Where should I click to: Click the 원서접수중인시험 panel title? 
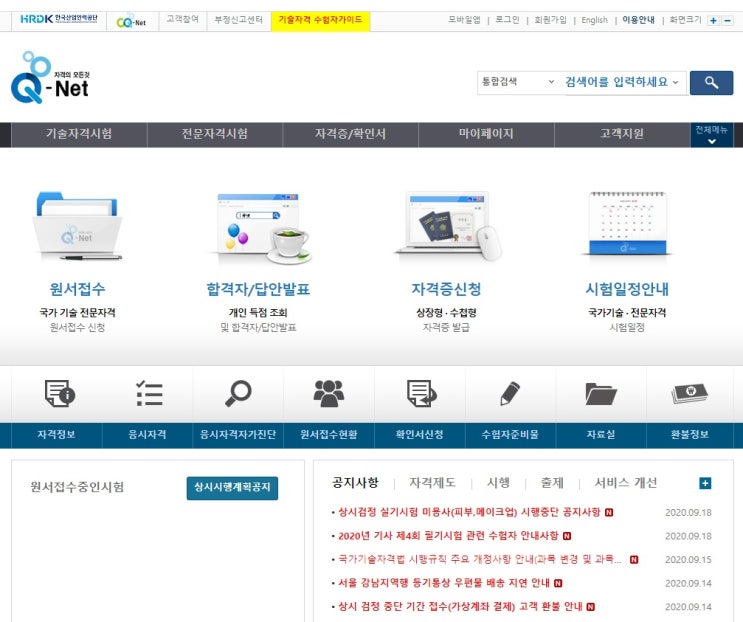pos(77,487)
